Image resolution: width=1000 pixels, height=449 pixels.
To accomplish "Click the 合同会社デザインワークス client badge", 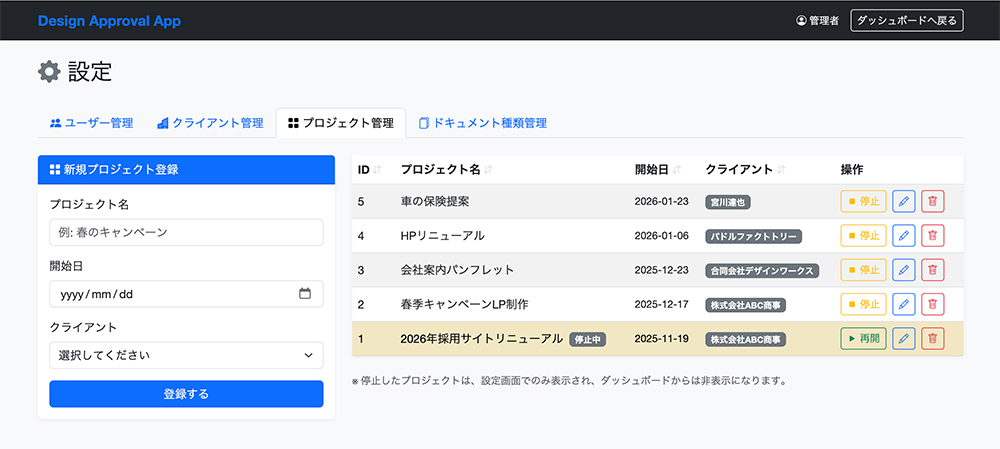I will coord(762,270).
